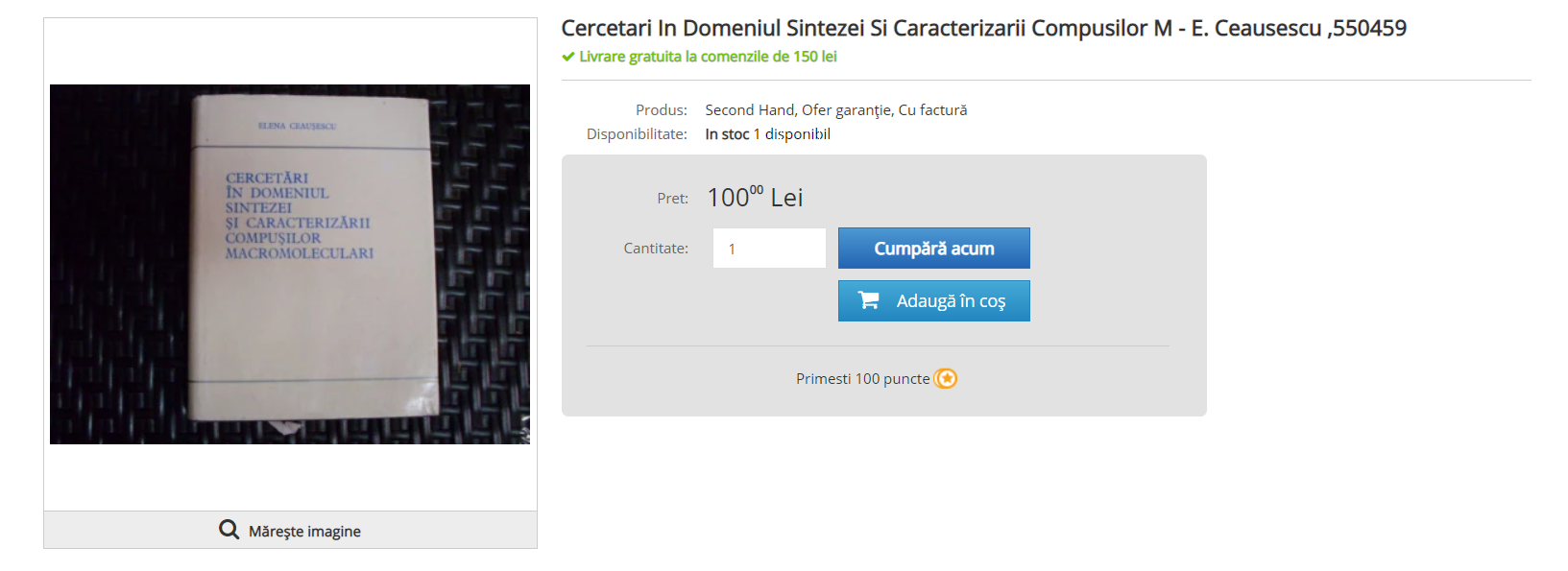The width and height of the screenshot is (1568, 571).
Task: Click the "Produs:" label
Action: pos(661,110)
